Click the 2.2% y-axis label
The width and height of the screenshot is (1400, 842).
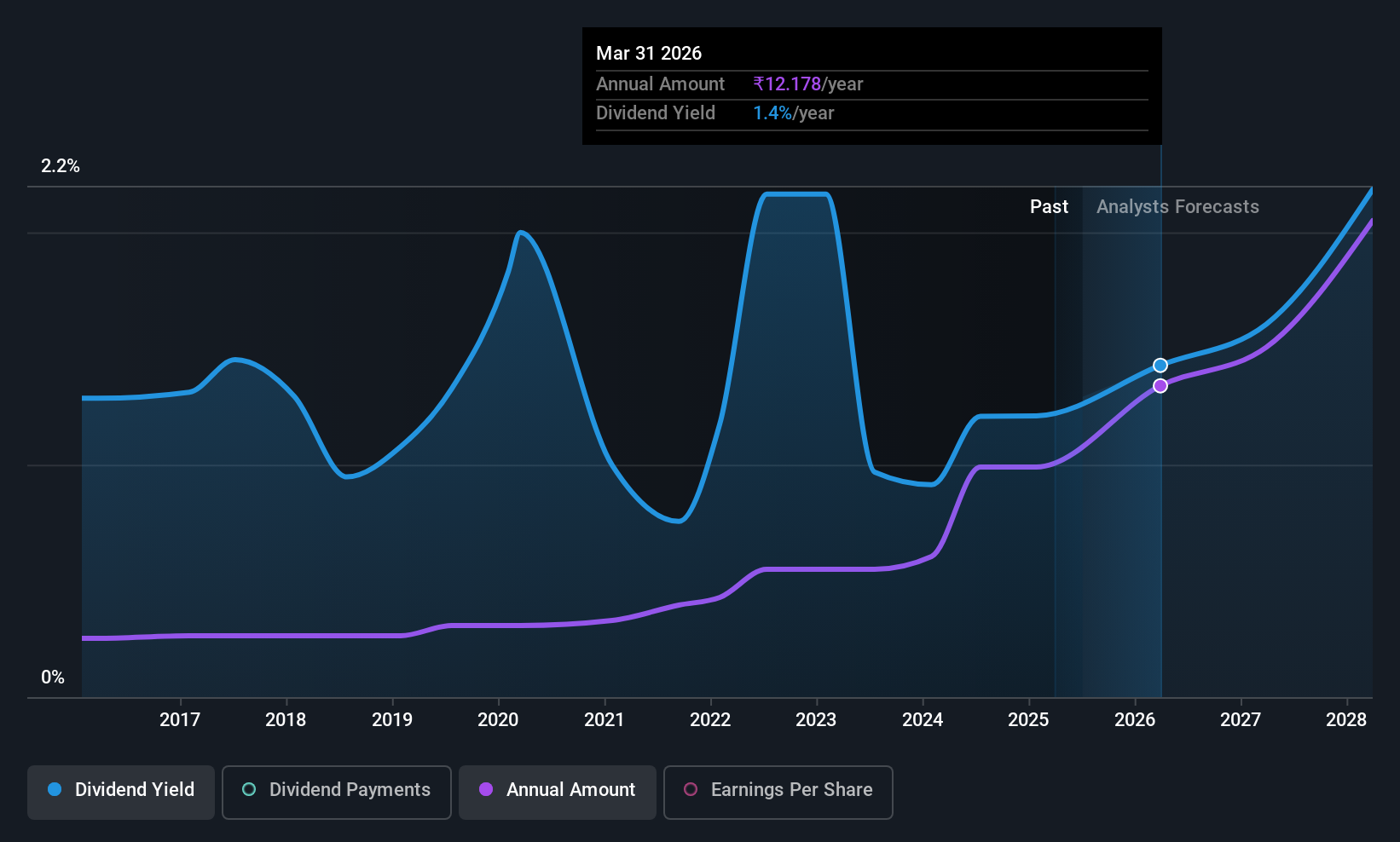61,166
